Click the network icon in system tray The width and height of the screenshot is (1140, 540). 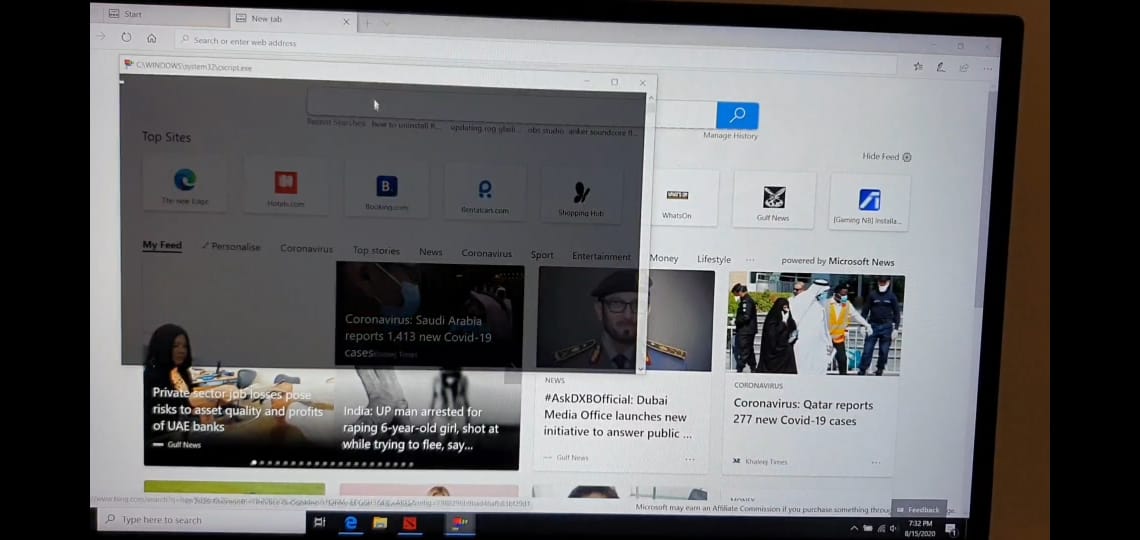[x=881, y=528]
